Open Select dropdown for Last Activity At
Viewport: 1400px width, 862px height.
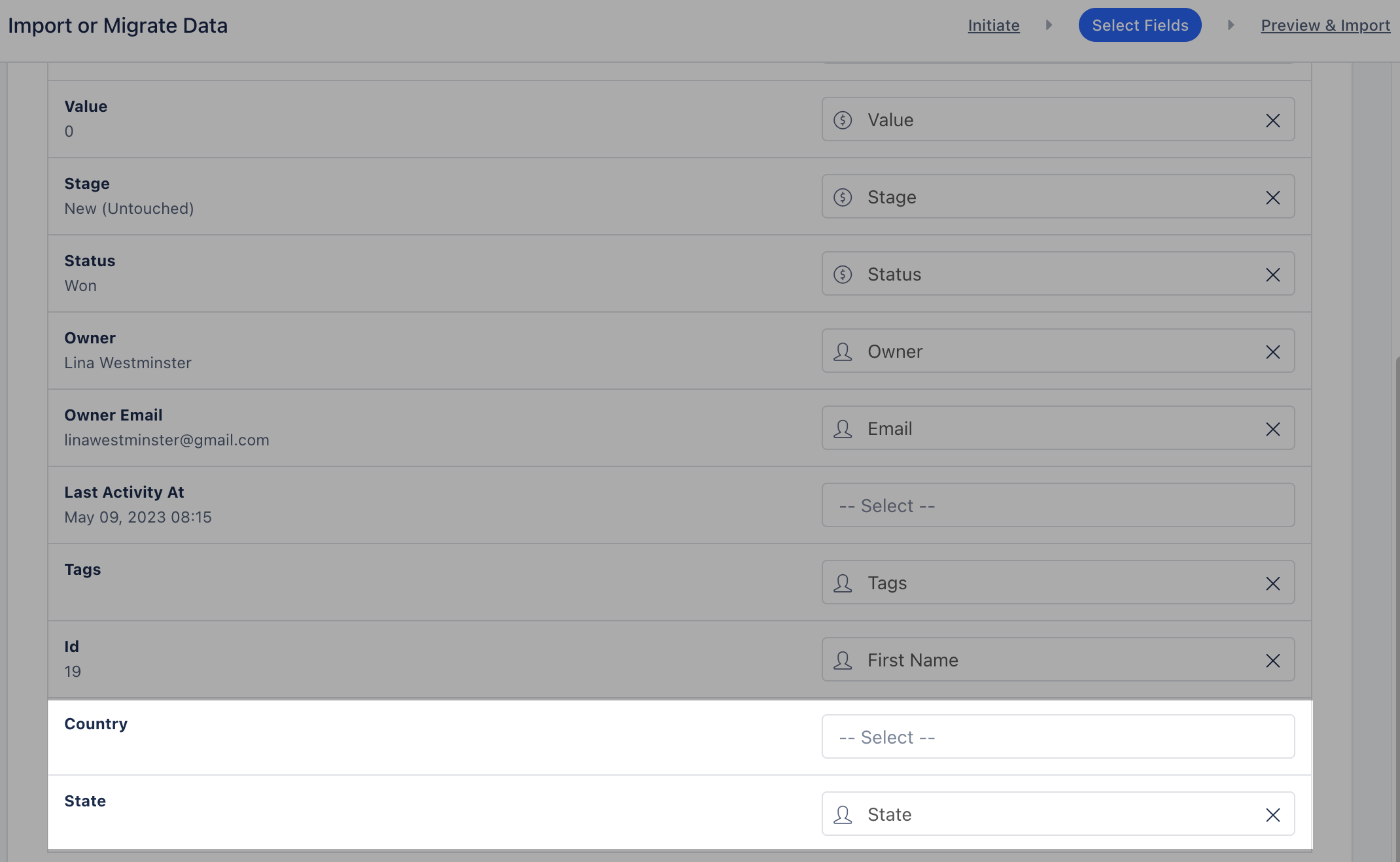click(x=1058, y=505)
